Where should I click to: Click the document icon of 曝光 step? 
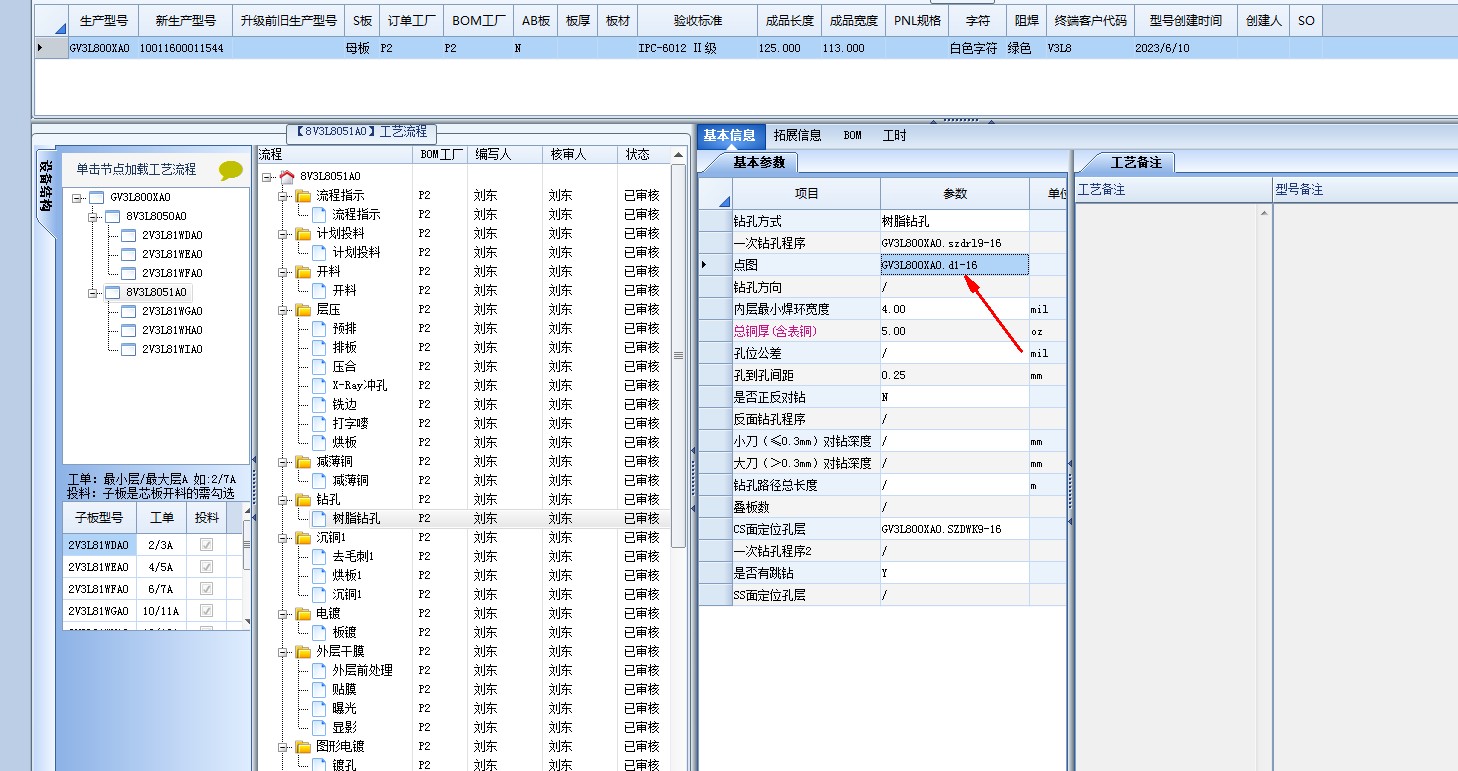pos(320,709)
